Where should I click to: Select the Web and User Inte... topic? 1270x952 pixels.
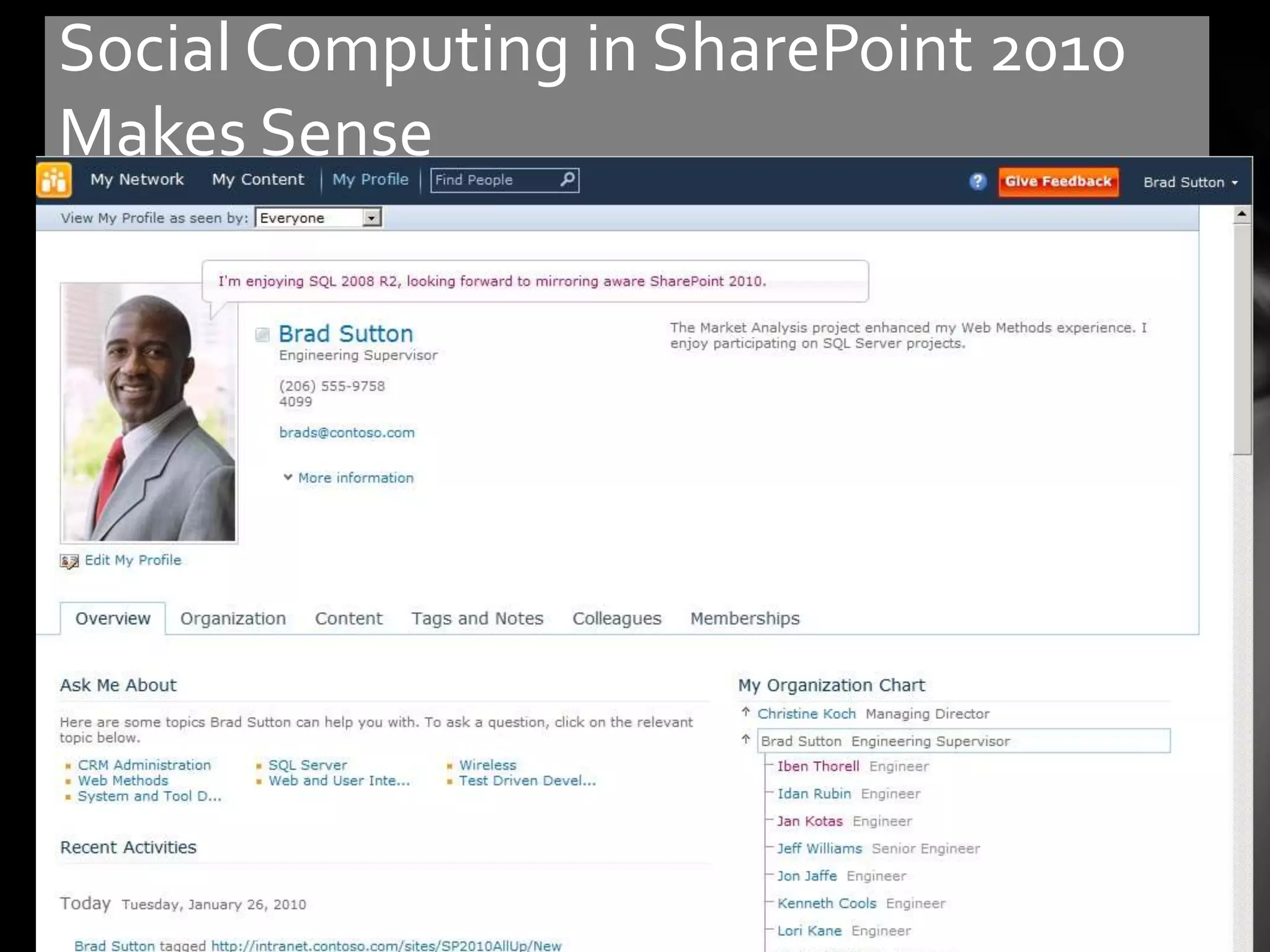339,781
